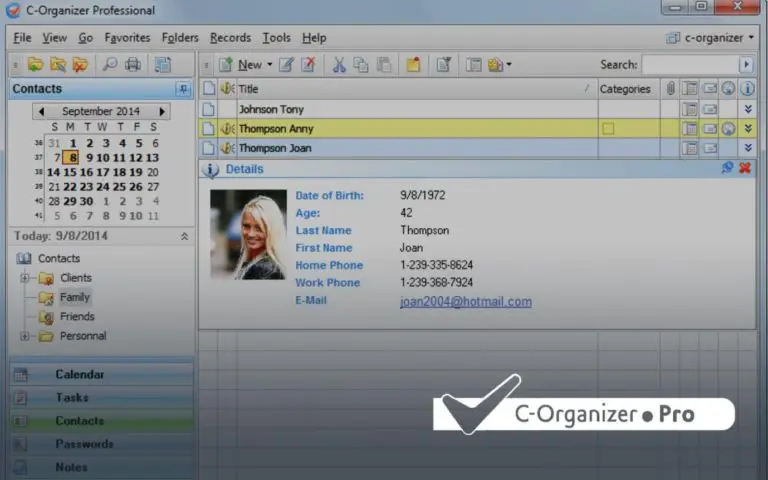Viewport: 768px width, 480px height.
Task: Open the View menu
Action: tap(54, 38)
